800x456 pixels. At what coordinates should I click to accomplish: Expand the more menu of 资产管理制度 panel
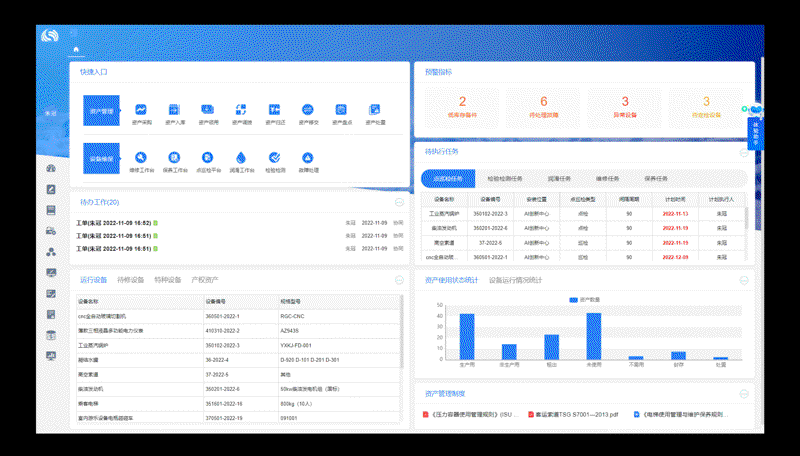(x=744, y=394)
